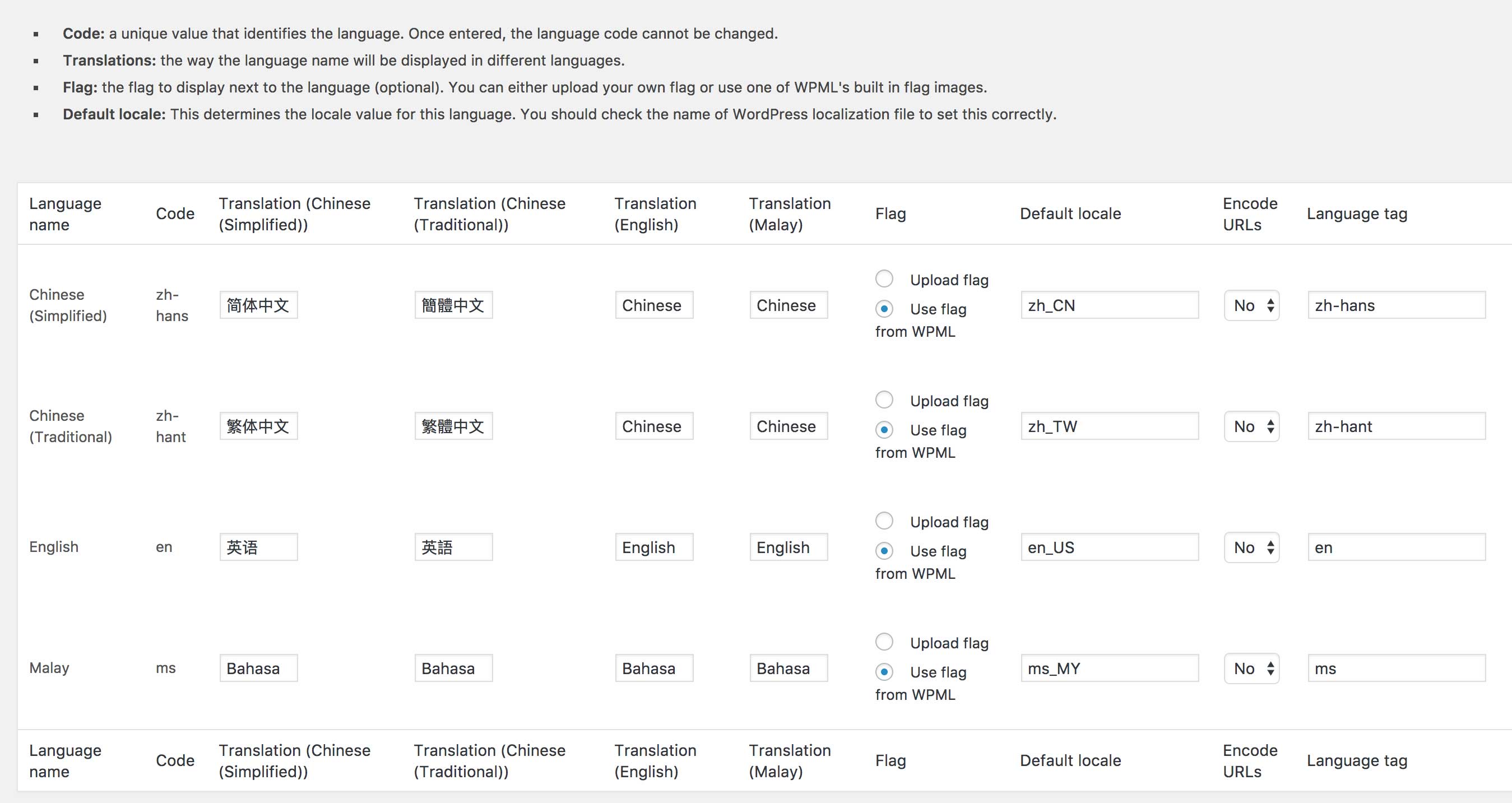The width and height of the screenshot is (1512, 803).
Task: Click the Chinese (Simplified) language name
Action: coord(68,305)
